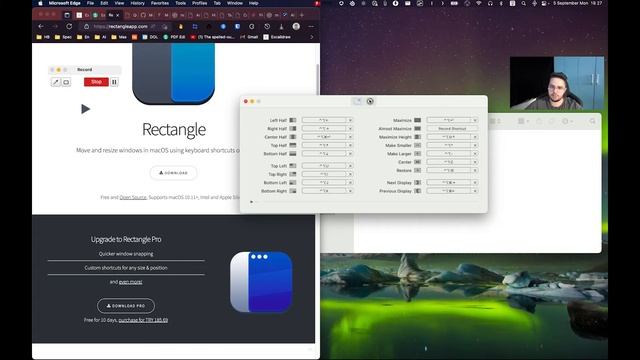Select the eraser tool beside the pen
The image size is (640, 360).
[66, 82]
